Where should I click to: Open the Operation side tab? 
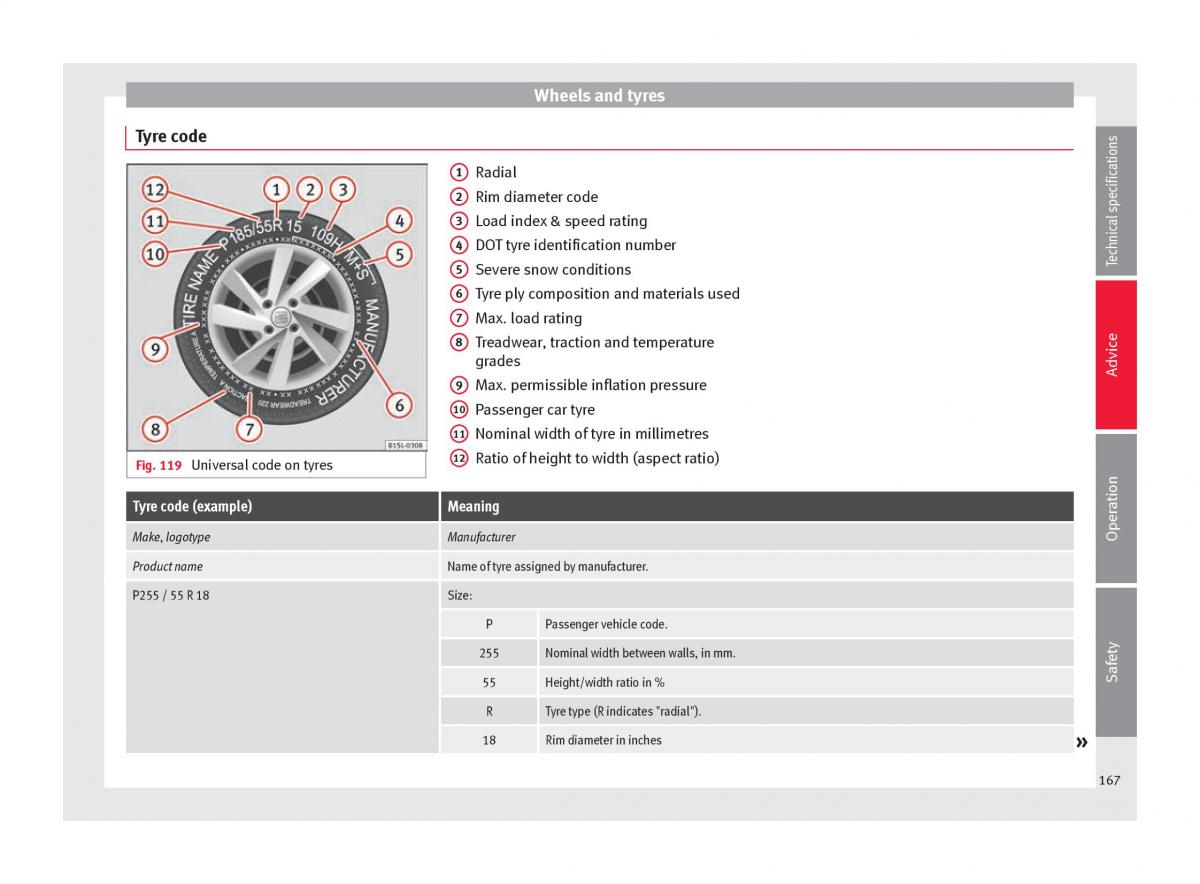(1115, 508)
